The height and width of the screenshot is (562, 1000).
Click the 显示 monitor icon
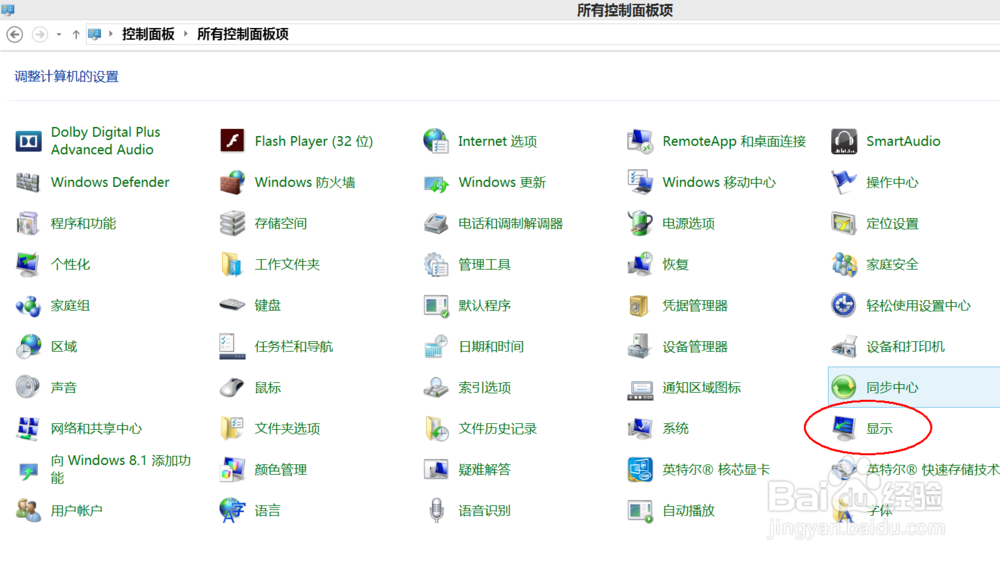844,429
